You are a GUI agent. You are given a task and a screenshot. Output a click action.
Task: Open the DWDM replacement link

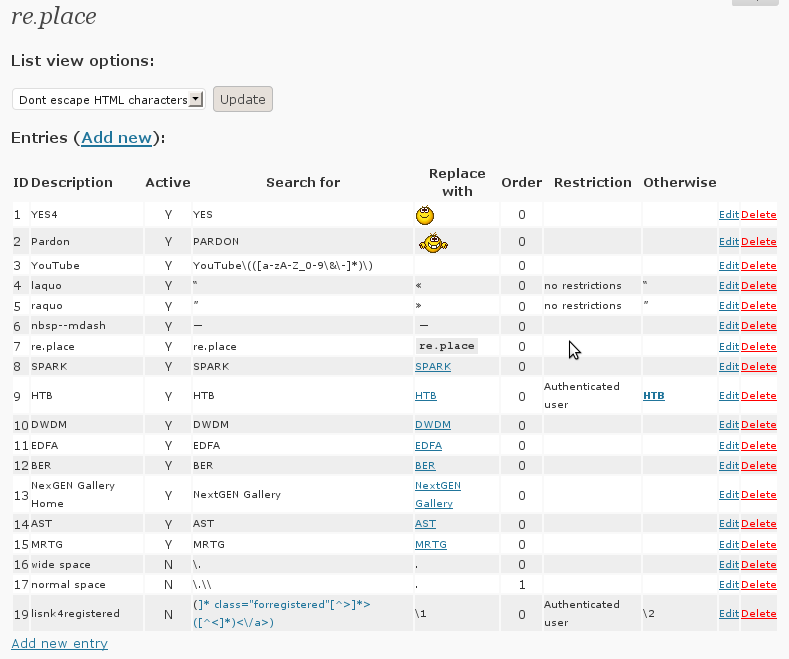pos(432,425)
